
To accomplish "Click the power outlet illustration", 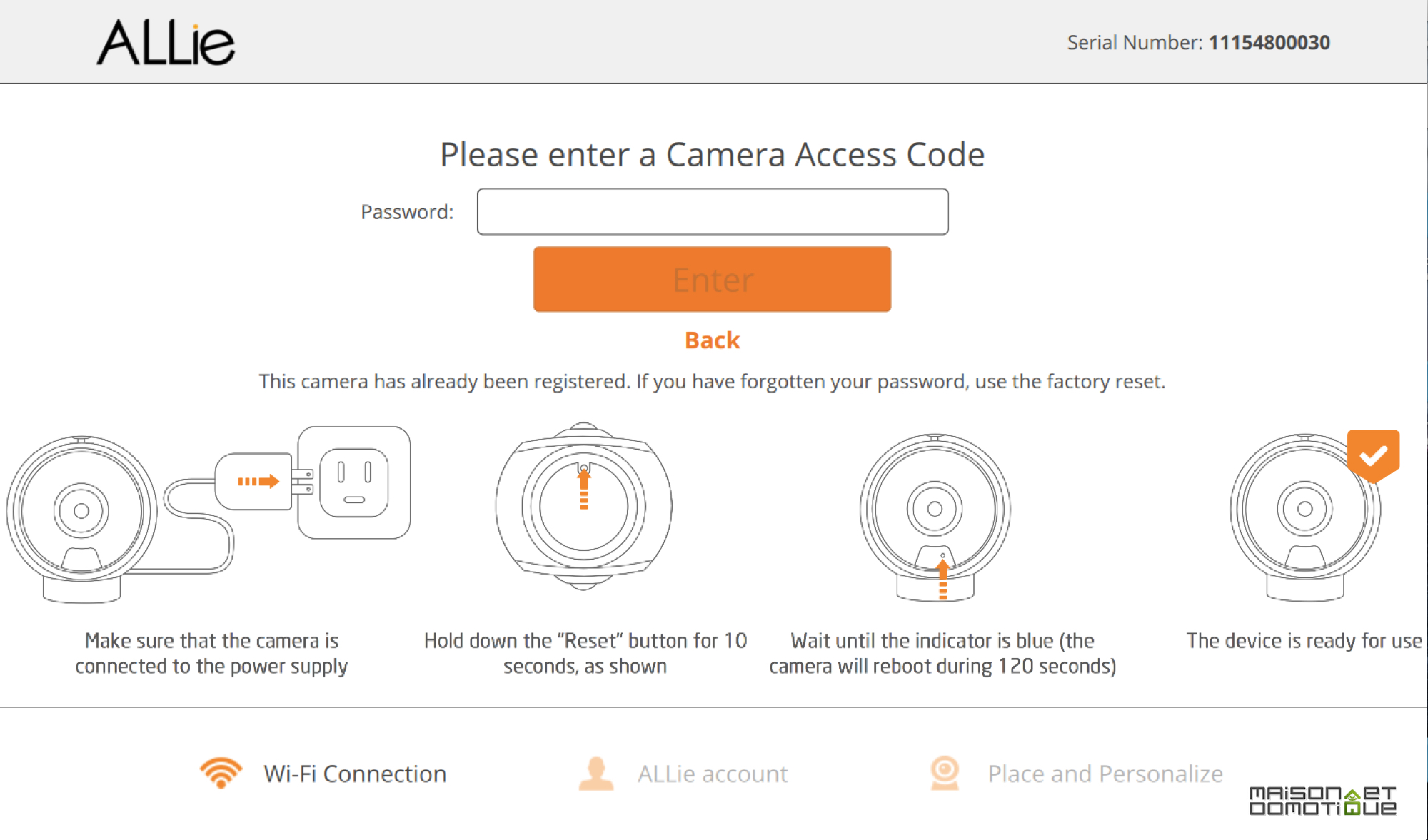I will [354, 482].
